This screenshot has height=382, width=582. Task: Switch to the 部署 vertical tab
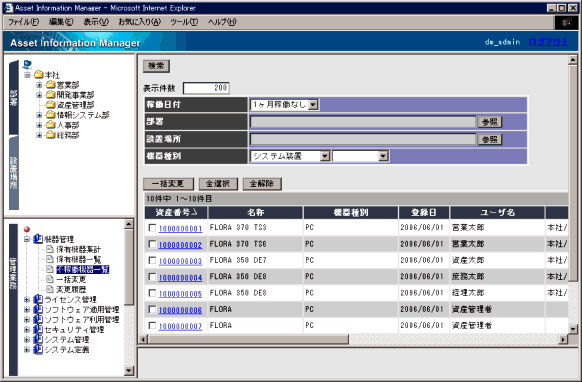(x=14, y=97)
